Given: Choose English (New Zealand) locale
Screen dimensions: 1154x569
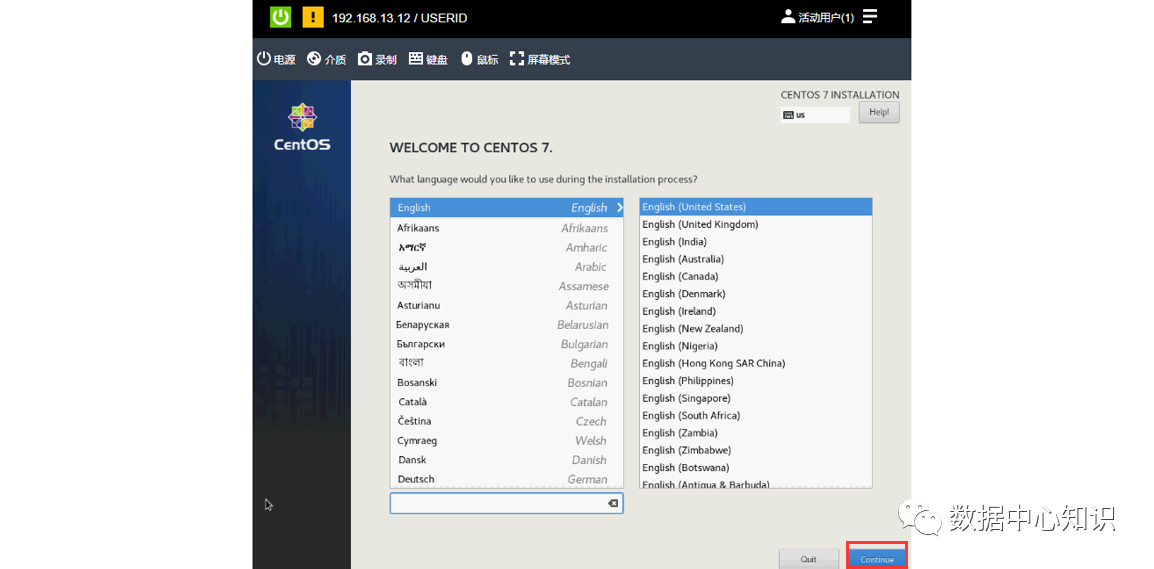Looking at the screenshot, I should pyautogui.click(x=756, y=328).
